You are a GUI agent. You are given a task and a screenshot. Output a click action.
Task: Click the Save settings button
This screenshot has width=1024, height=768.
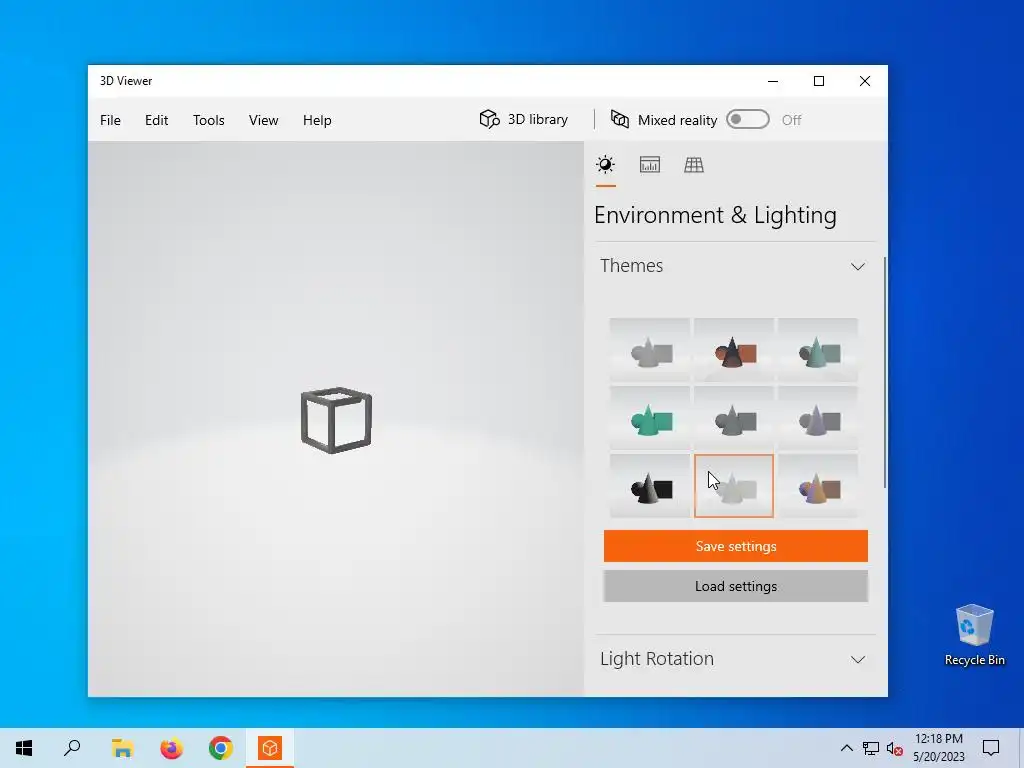(735, 546)
